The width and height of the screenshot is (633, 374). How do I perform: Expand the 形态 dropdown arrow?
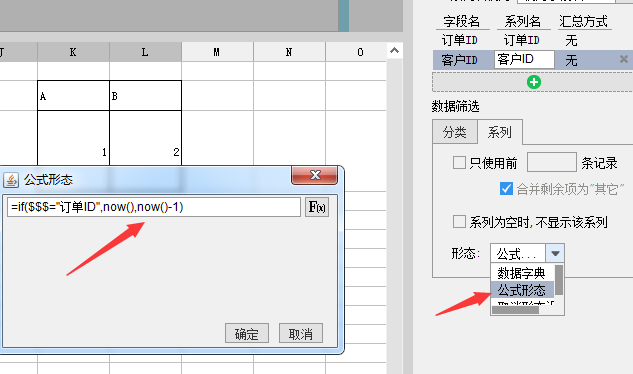tap(555, 254)
